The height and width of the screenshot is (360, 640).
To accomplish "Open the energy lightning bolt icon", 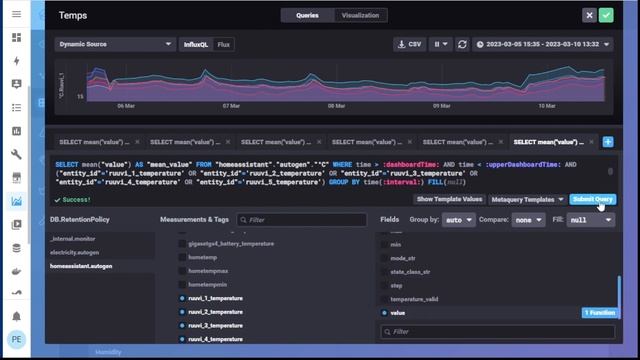I will click(16, 61).
